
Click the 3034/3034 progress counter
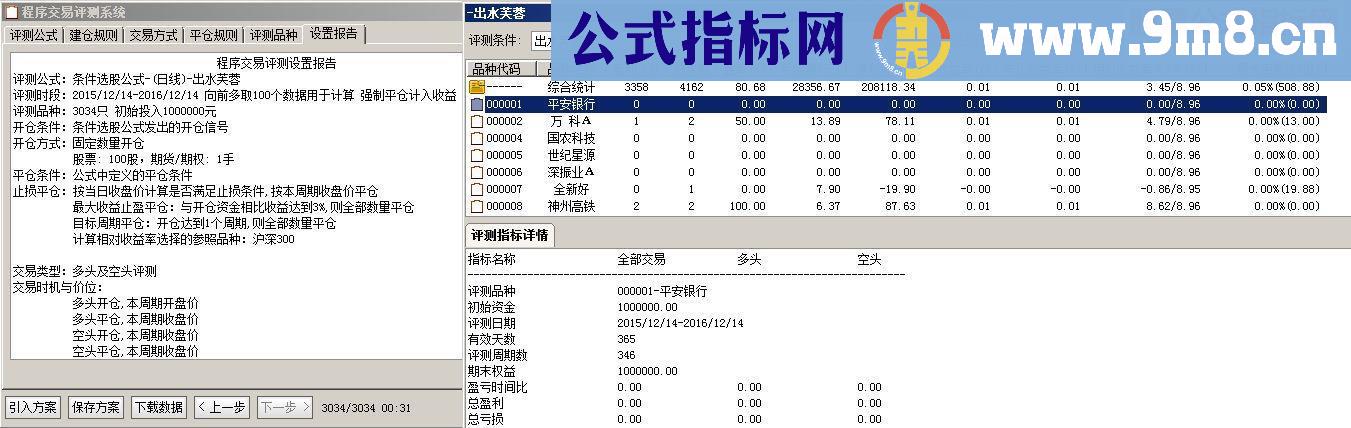pos(348,408)
